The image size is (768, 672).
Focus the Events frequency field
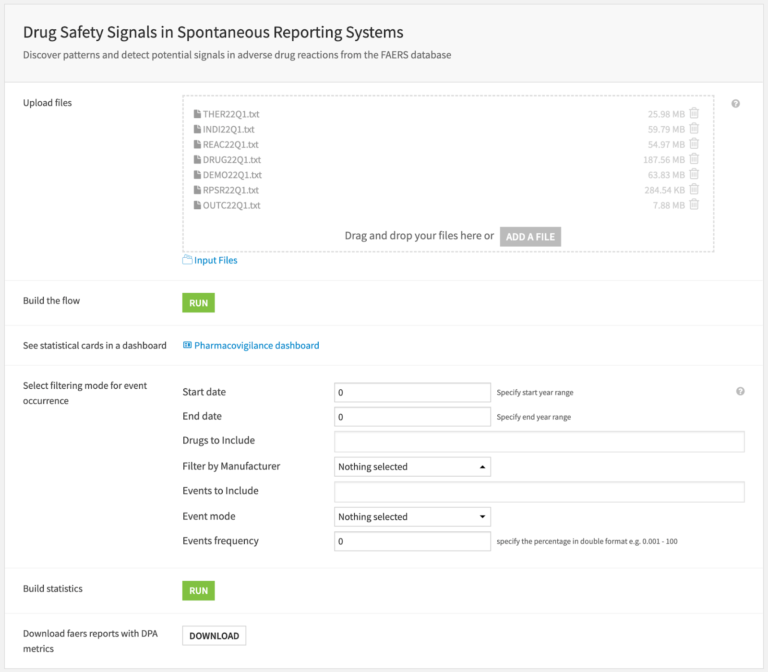click(412, 541)
